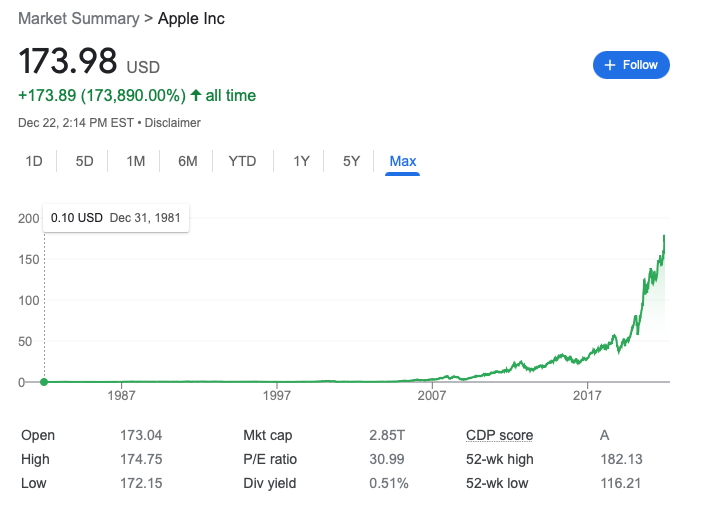
Task: Open the Disclaimer link
Action: [x=174, y=123]
